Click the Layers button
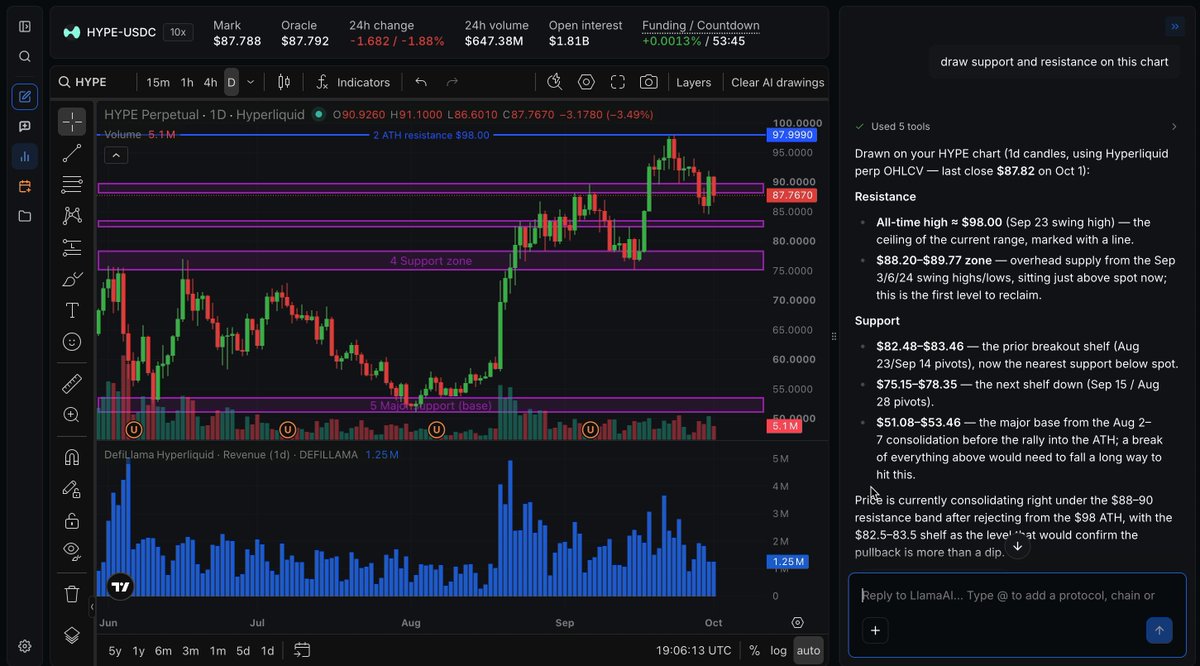 click(694, 83)
